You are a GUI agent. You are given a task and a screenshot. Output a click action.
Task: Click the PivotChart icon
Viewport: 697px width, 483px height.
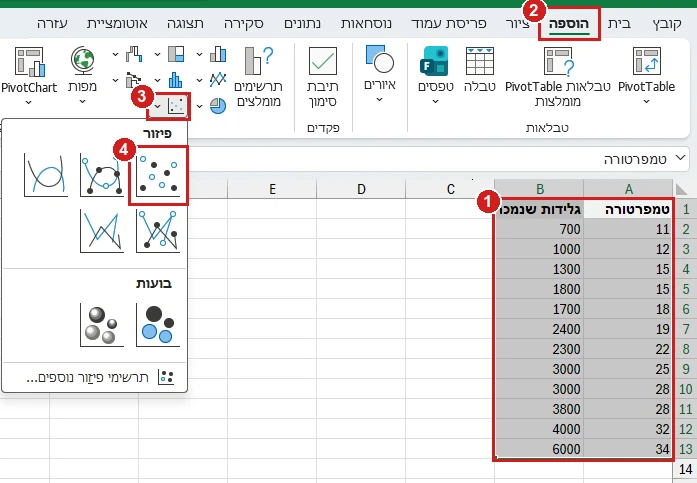point(29,61)
